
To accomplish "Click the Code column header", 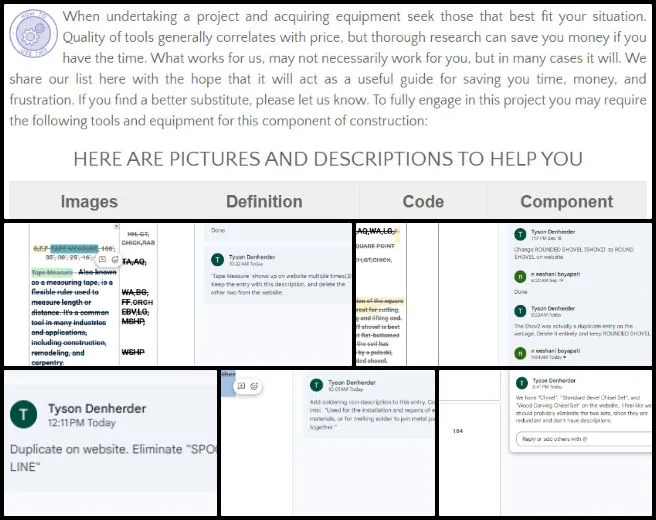I will [423, 201].
